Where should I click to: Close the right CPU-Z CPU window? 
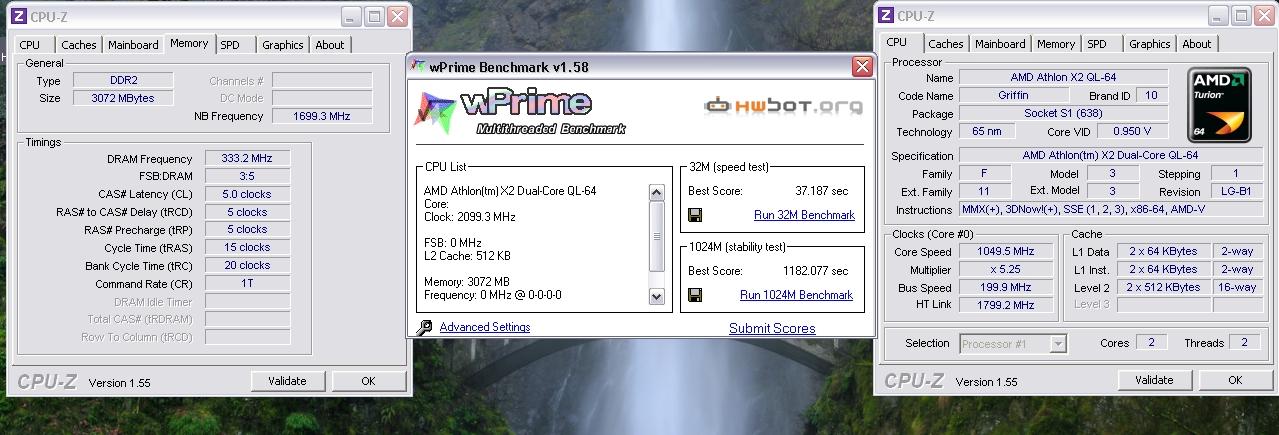1263,16
